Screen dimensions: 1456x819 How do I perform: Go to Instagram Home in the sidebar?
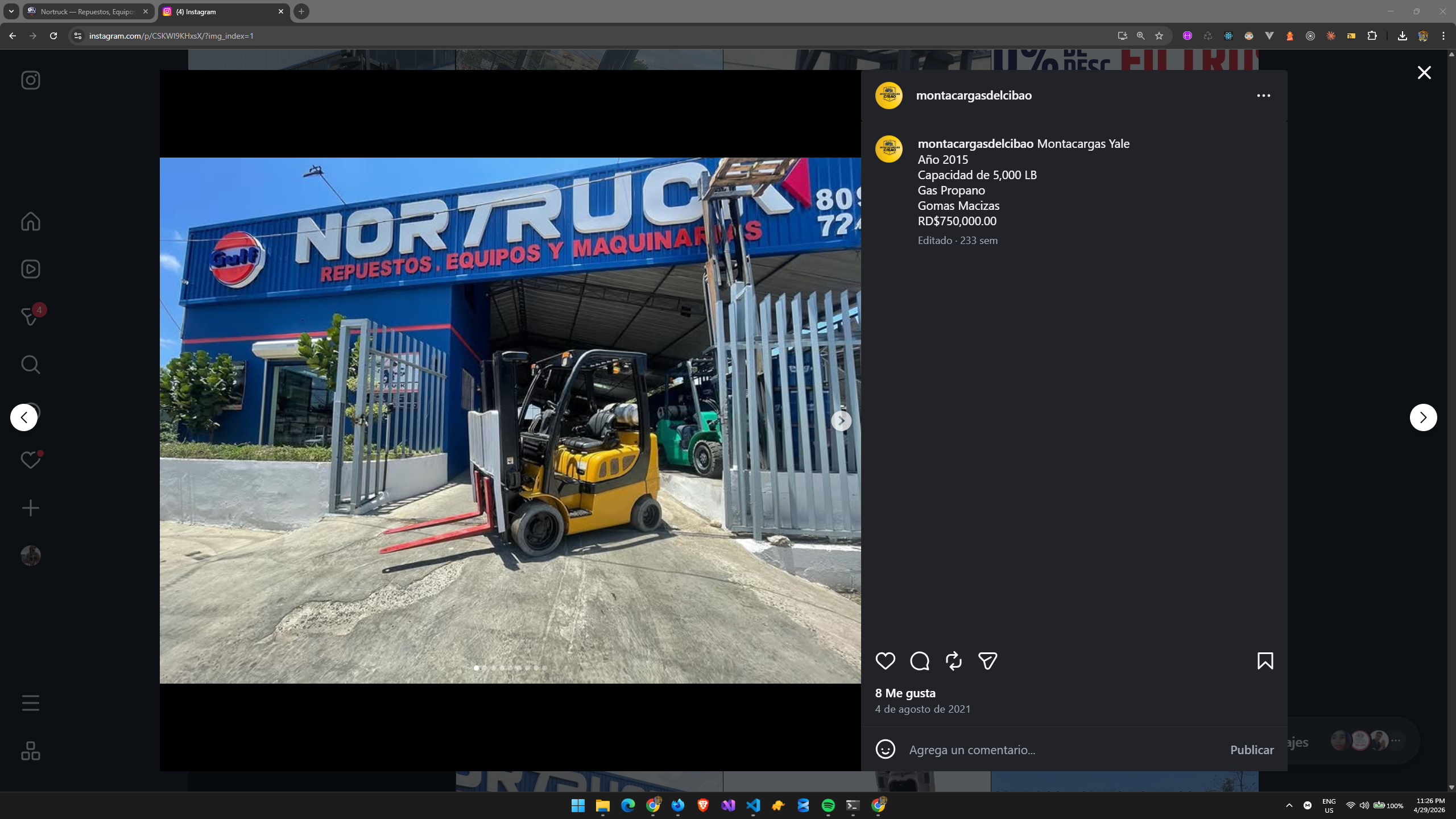click(x=31, y=221)
